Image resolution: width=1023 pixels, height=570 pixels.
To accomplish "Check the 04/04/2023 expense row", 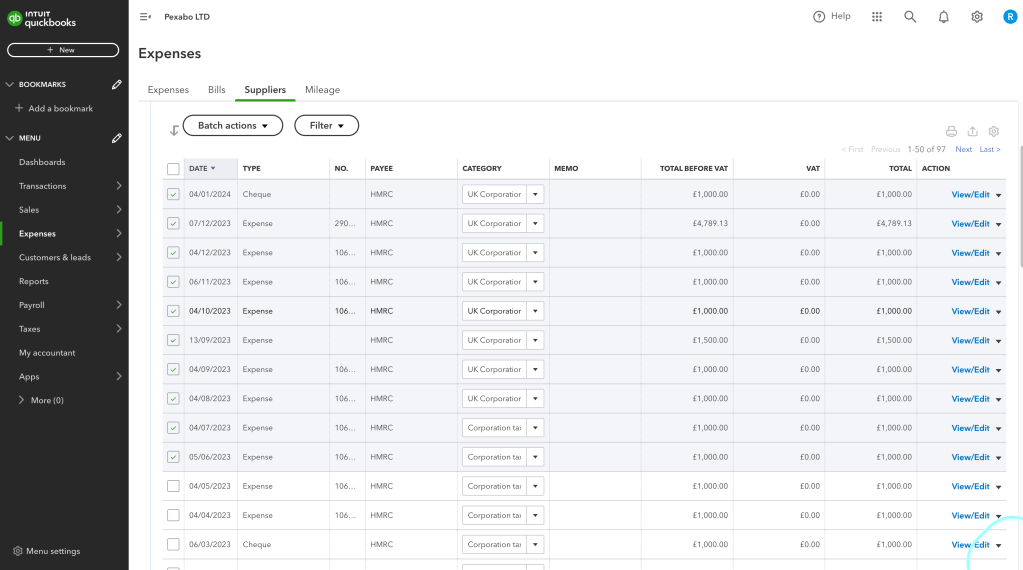I will (x=173, y=515).
